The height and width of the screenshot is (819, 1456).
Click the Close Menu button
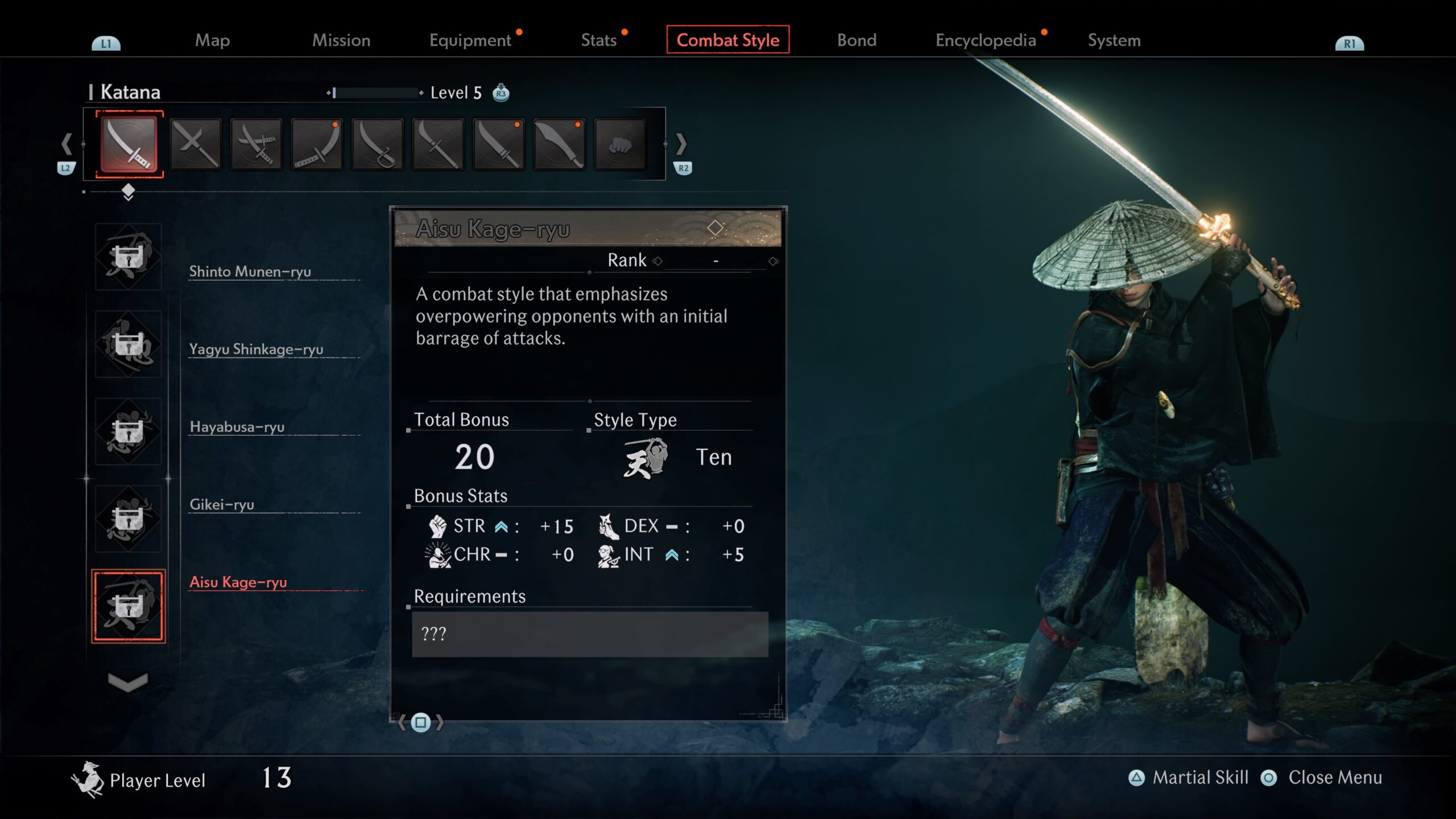coord(1321,777)
